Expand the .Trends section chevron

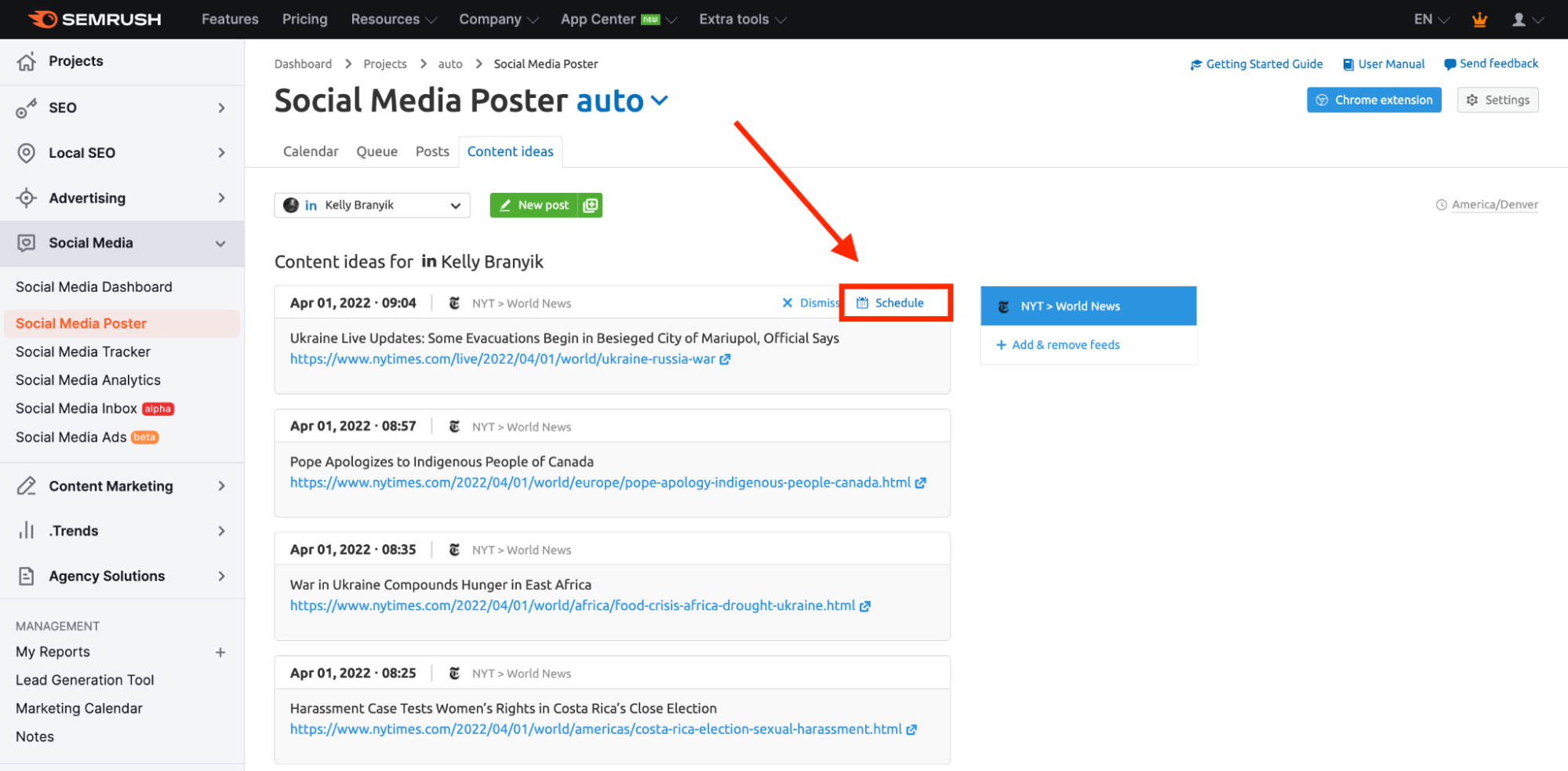tap(221, 531)
